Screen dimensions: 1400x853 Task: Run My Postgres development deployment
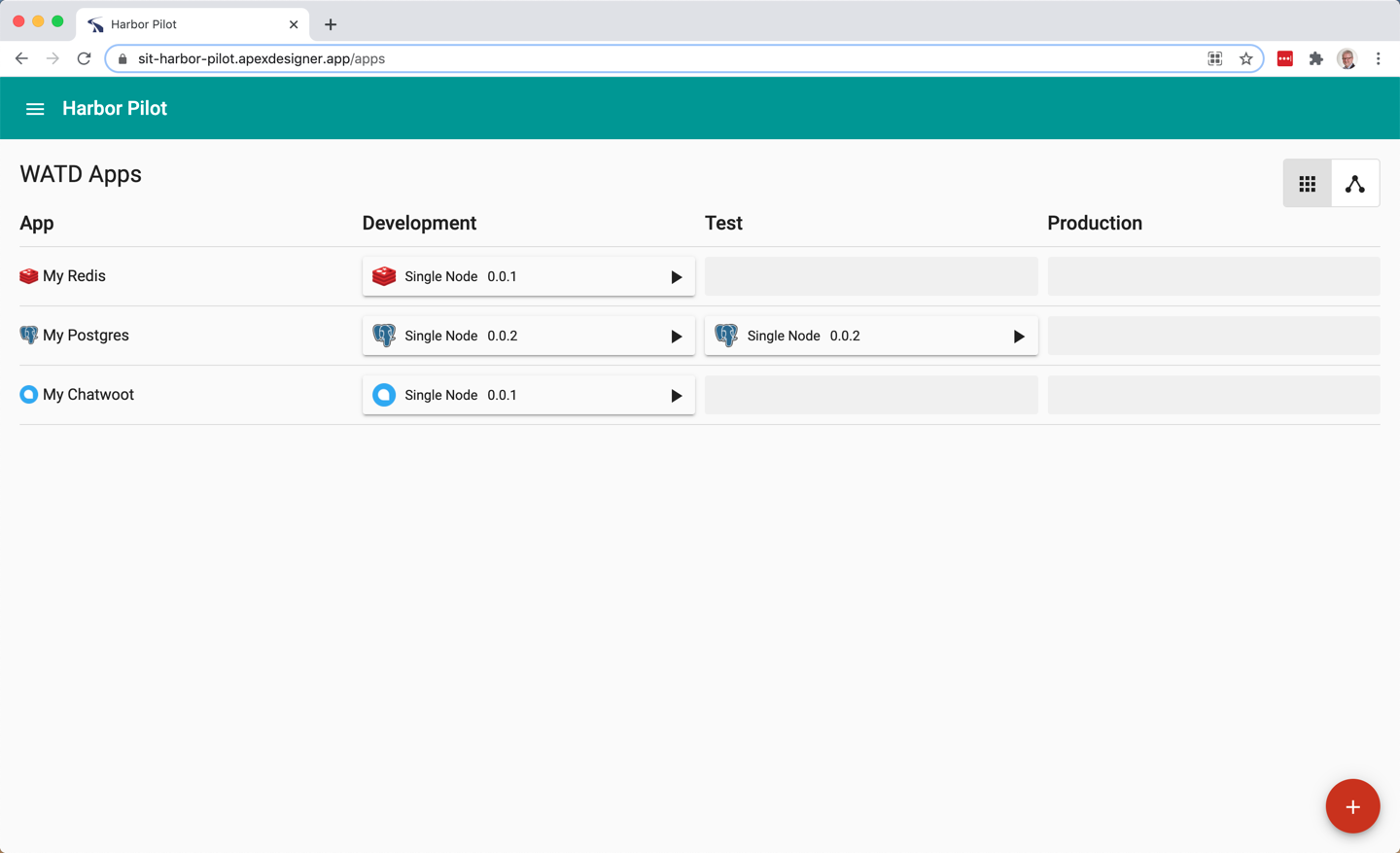pos(676,337)
